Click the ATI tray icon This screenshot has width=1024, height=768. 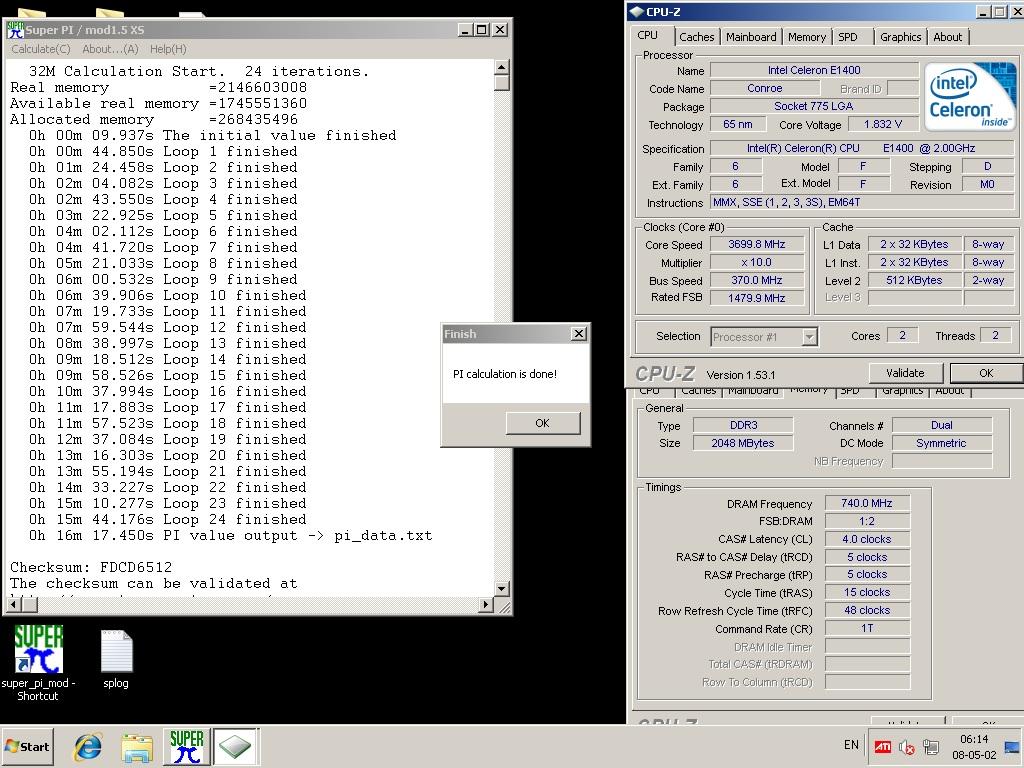tap(882, 746)
